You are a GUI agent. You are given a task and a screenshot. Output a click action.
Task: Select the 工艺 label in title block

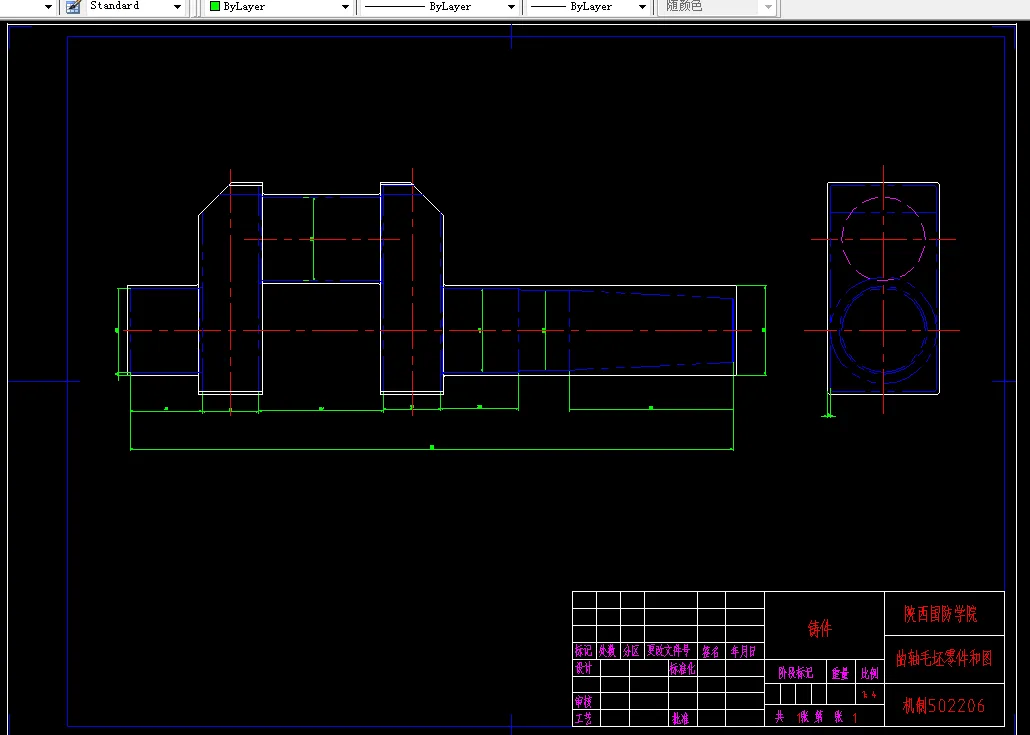583,718
